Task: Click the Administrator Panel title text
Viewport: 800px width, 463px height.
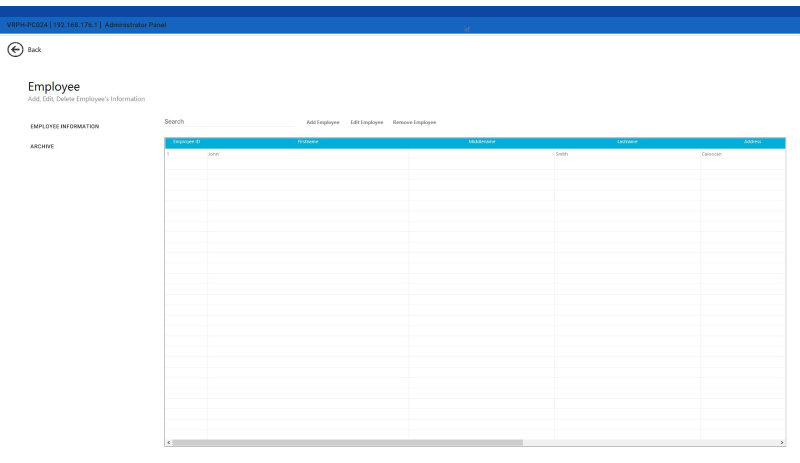Action: (x=135, y=25)
